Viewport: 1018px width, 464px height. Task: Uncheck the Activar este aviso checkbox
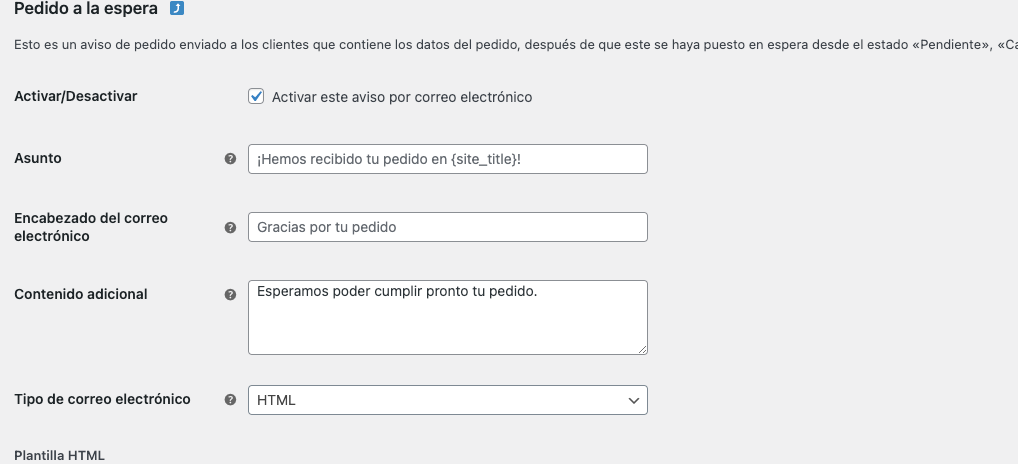click(x=256, y=97)
